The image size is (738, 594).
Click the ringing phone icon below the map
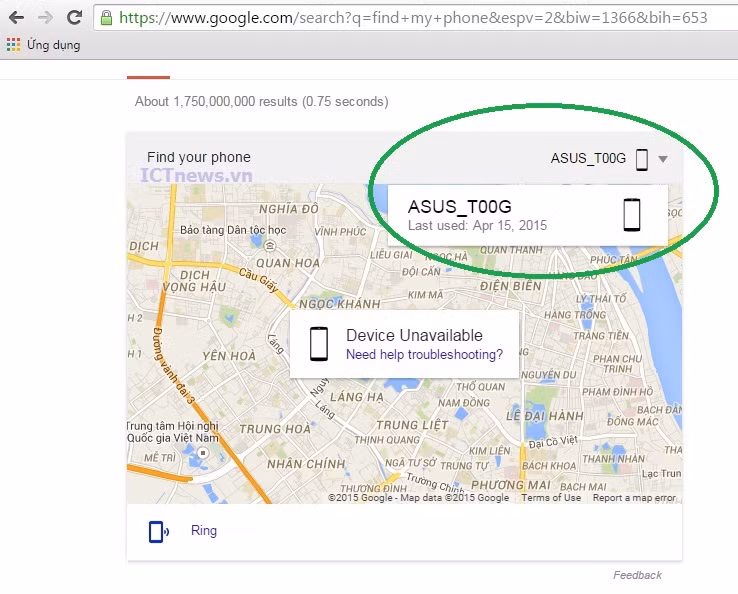pos(159,531)
